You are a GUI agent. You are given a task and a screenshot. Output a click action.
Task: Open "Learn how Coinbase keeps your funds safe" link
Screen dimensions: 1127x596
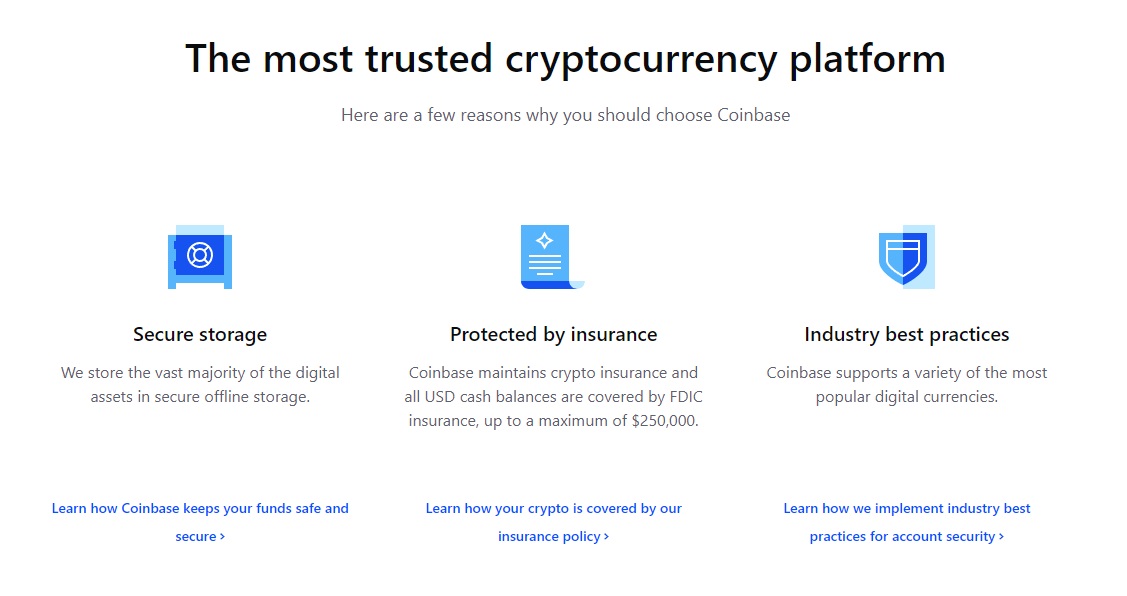(x=200, y=522)
